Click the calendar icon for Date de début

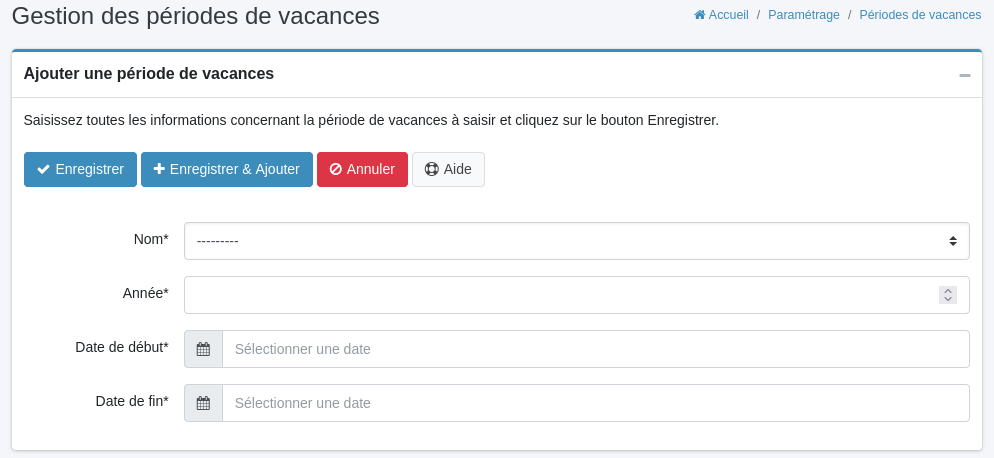pyautogui.click(x=203, y=349)
